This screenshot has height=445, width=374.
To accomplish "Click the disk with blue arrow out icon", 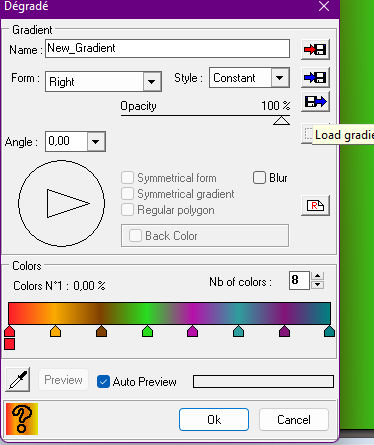I will click(315, 102).
